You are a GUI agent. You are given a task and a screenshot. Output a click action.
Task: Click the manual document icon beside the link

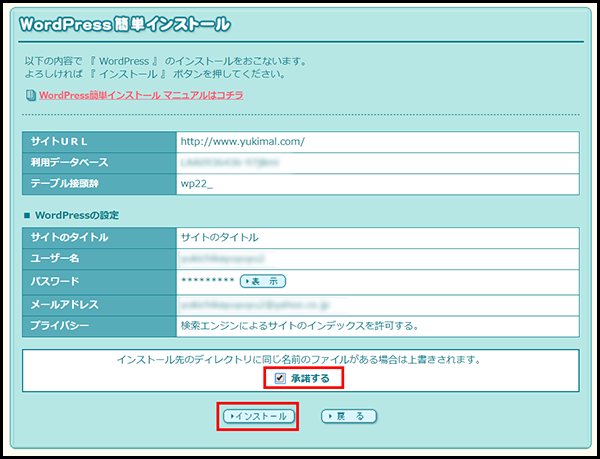[x=31, y=96]
